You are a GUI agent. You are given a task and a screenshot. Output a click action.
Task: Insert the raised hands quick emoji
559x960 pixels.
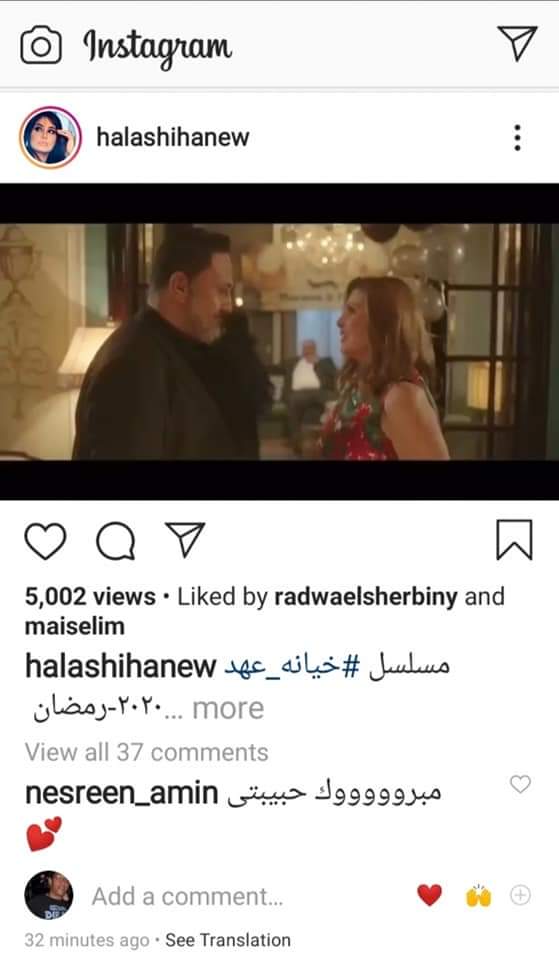[x=478, y=895]
